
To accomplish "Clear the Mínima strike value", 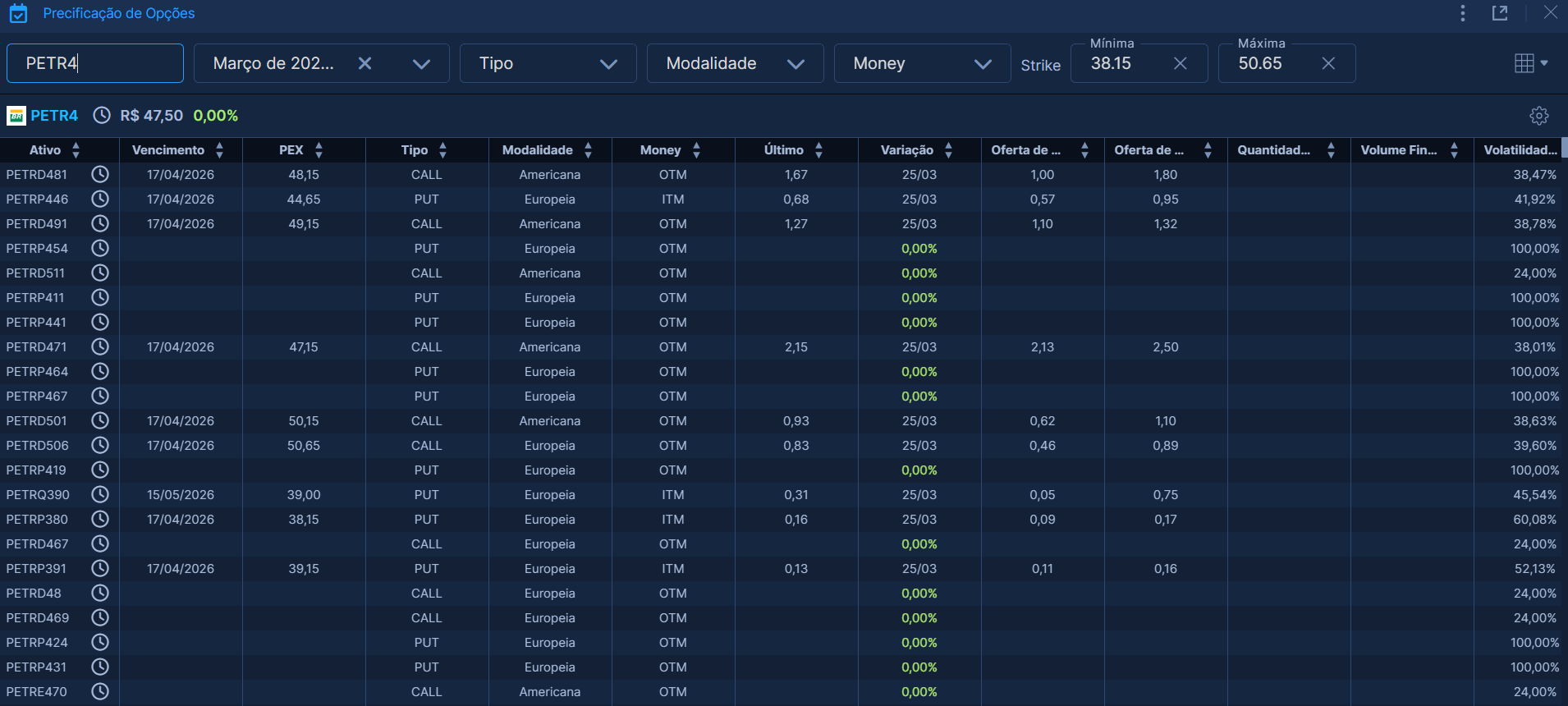I will click(x=1180, y=63).
